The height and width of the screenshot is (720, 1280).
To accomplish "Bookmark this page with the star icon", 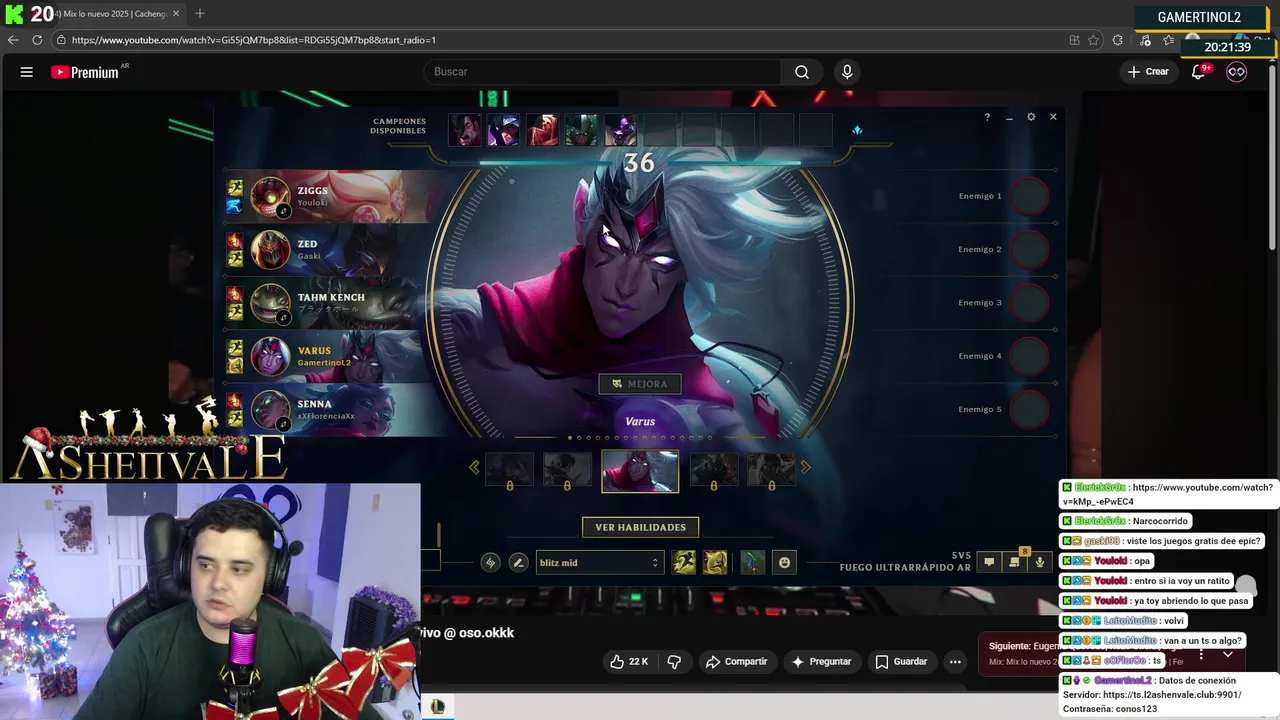I will (1093, 40).
